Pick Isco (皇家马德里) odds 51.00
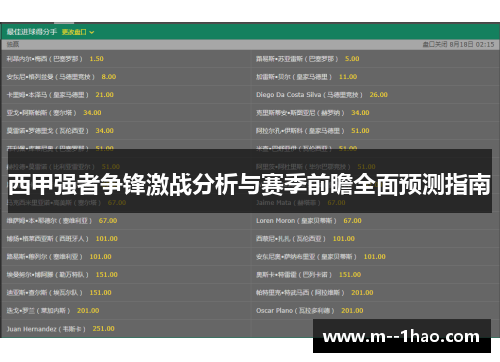The width and height of the screenshot is (500, 362). click(x=360, y=131)
